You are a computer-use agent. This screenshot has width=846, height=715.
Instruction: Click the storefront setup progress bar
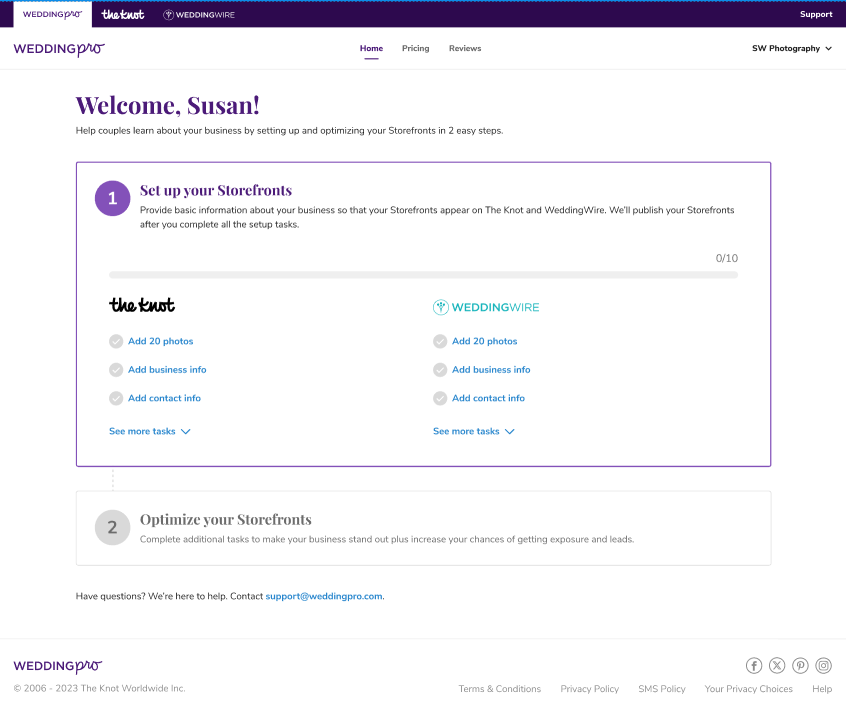424,275
